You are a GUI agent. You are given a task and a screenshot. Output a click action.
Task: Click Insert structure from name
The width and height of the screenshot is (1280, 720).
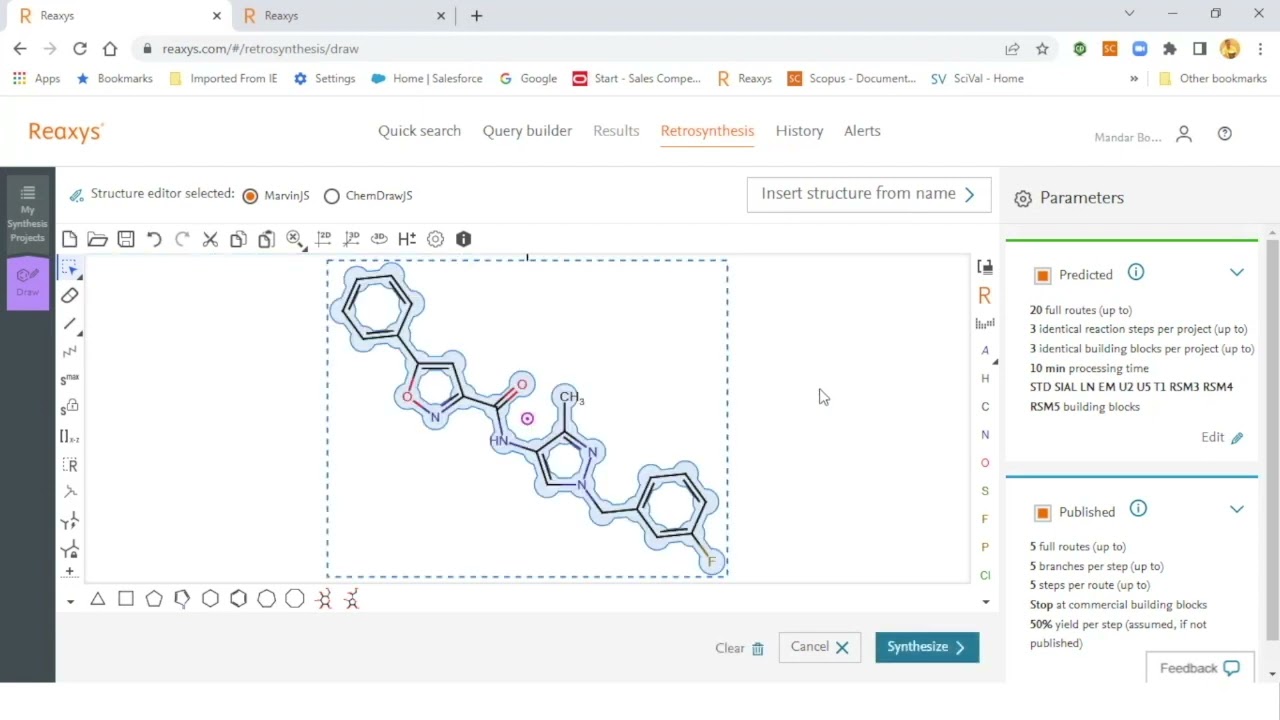pos(869,194)
